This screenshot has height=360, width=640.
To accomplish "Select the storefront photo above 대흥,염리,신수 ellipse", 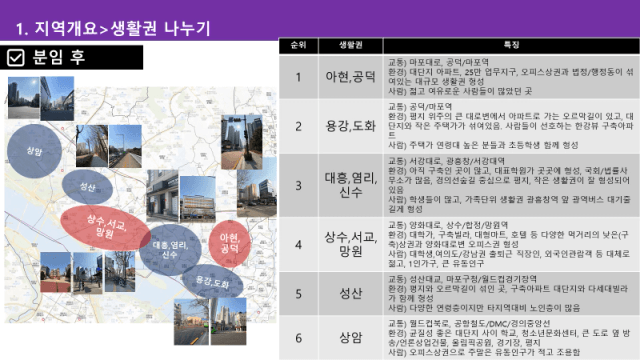I will (162, 196).
